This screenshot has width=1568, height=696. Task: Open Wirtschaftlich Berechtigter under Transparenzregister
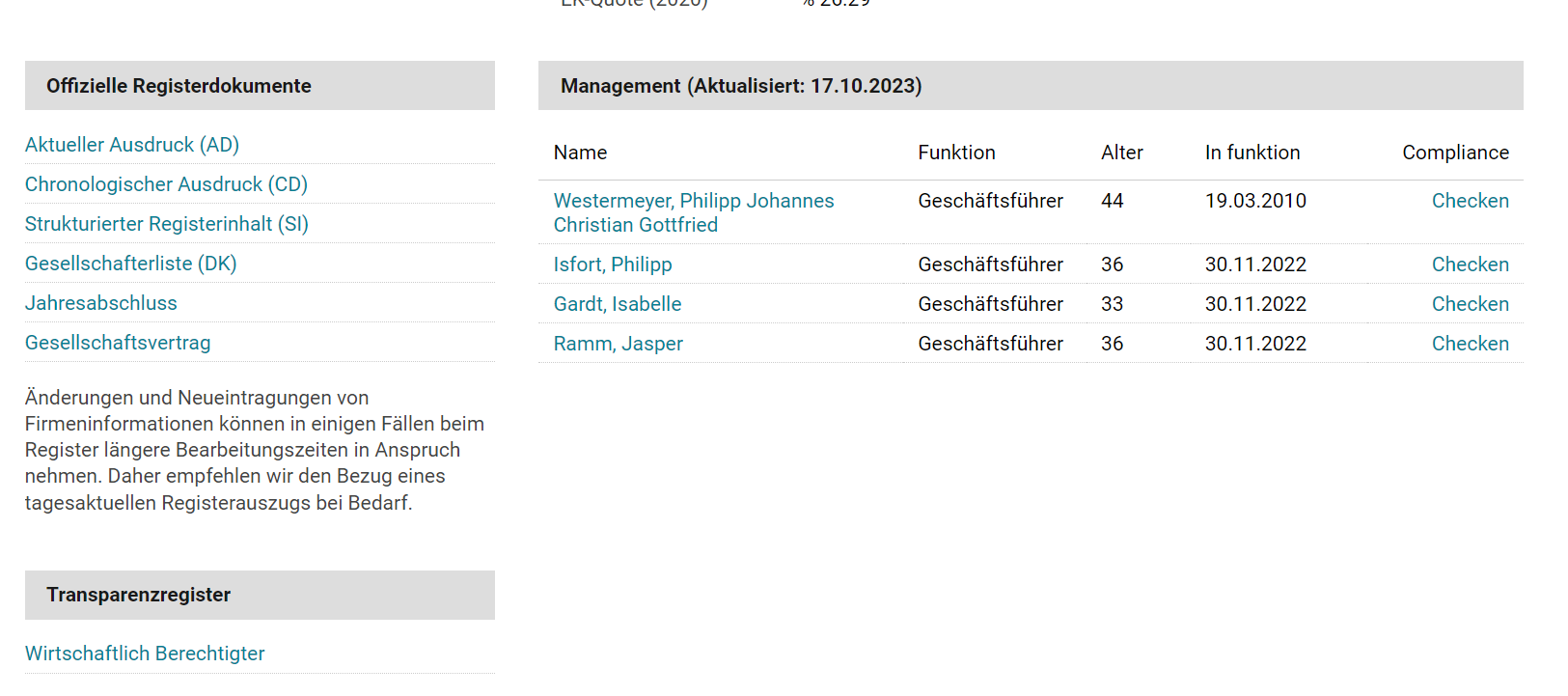pos(145,654)
